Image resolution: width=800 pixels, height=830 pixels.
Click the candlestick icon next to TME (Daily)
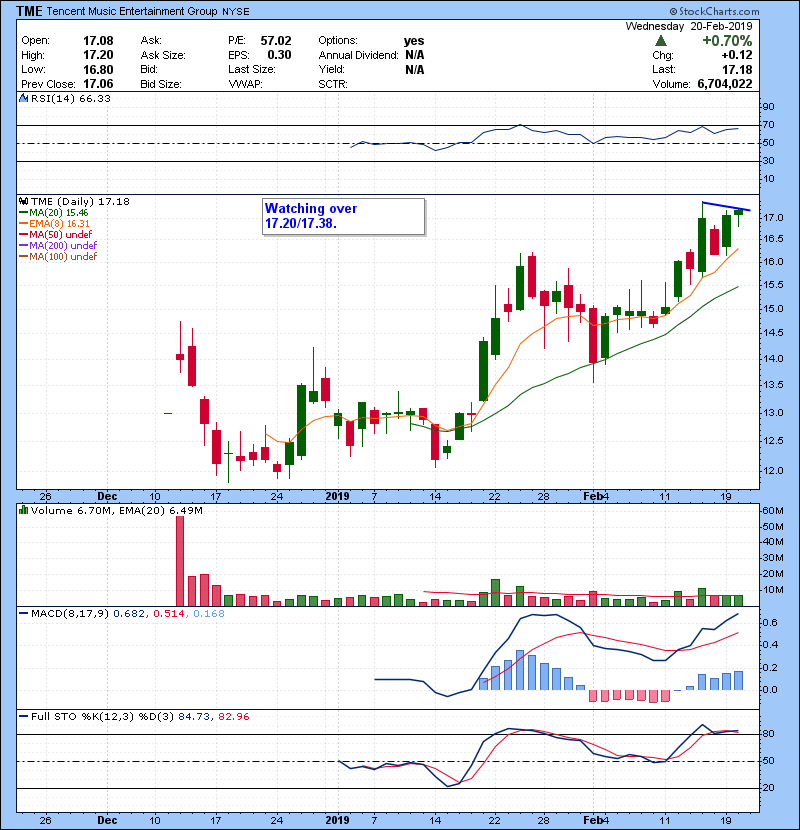[x=23, y=201]
